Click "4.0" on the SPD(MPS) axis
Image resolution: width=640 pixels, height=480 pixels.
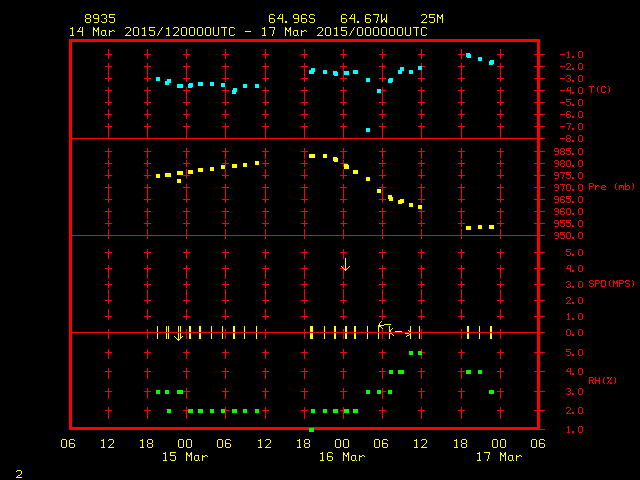point(574,269)
